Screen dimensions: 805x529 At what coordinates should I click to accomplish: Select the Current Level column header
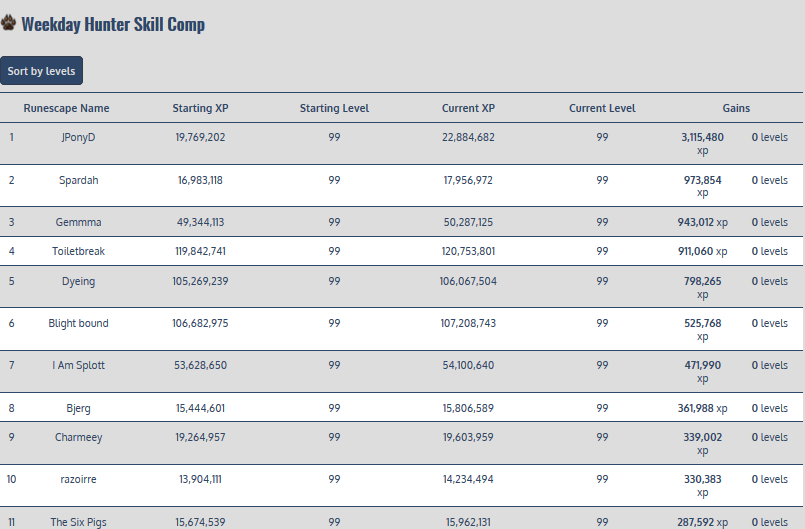click(x=602, y=108)
